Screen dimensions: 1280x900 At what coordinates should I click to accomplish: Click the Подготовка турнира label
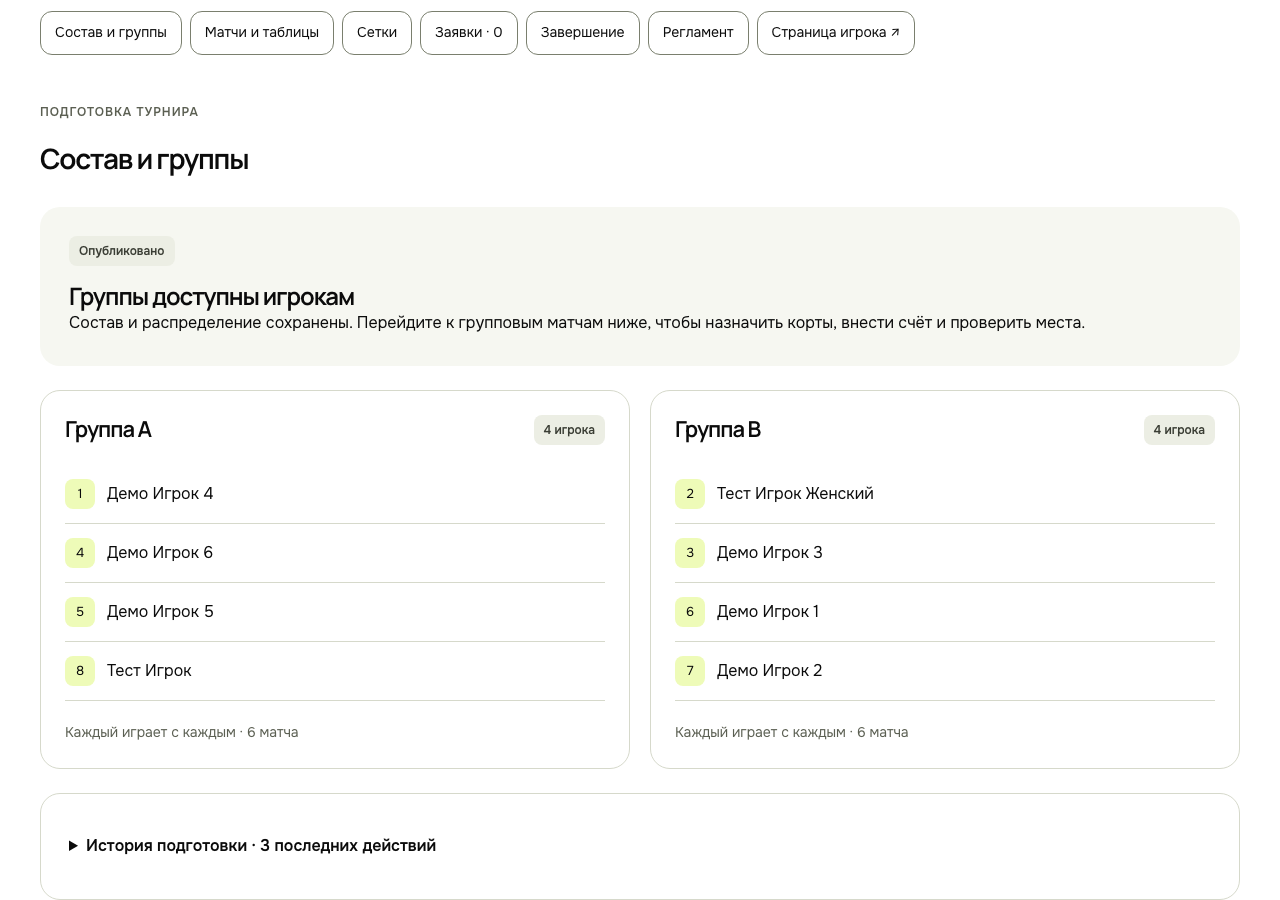pyautogui.click(x=119, y=112)
